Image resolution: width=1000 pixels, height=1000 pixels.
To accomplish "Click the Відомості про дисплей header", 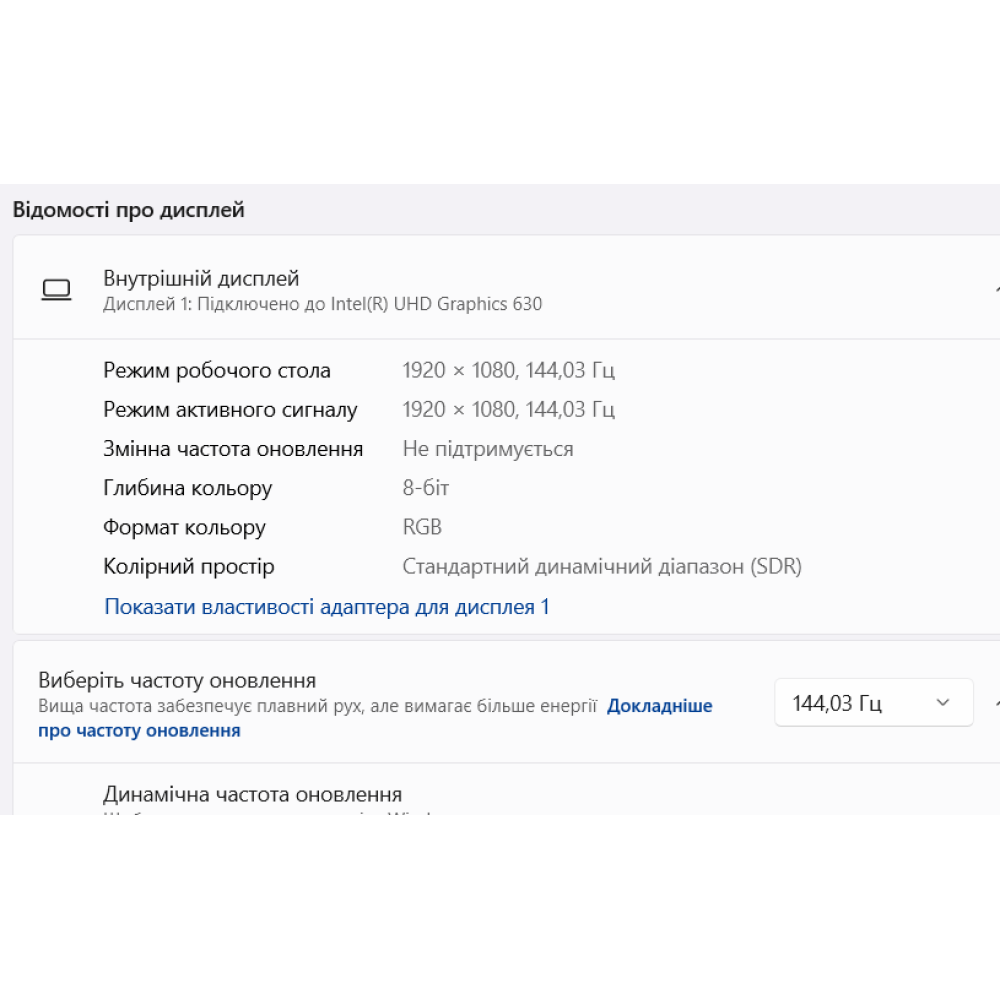I will pos(127,210).
